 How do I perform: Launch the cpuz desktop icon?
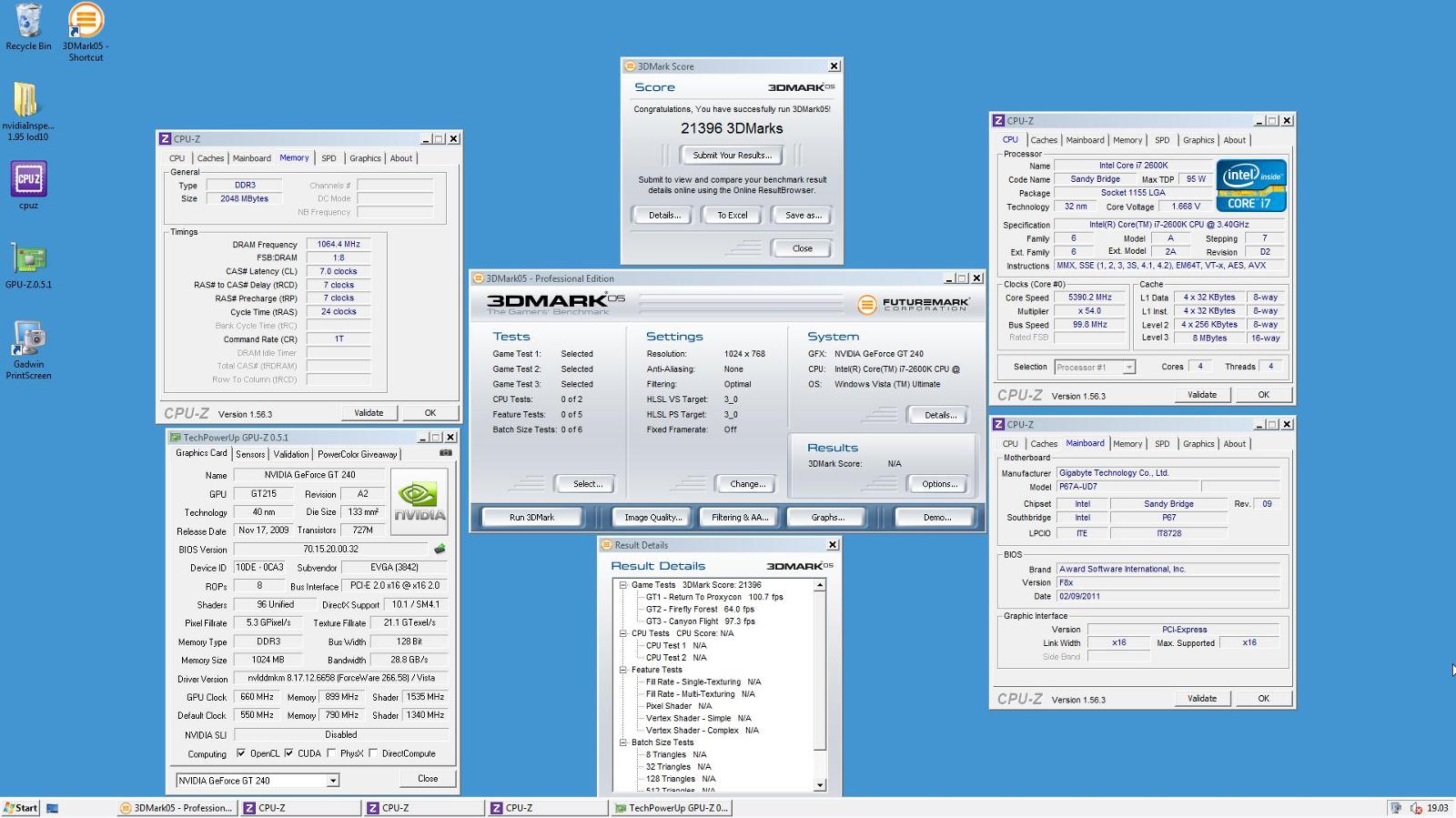(28, 186)
